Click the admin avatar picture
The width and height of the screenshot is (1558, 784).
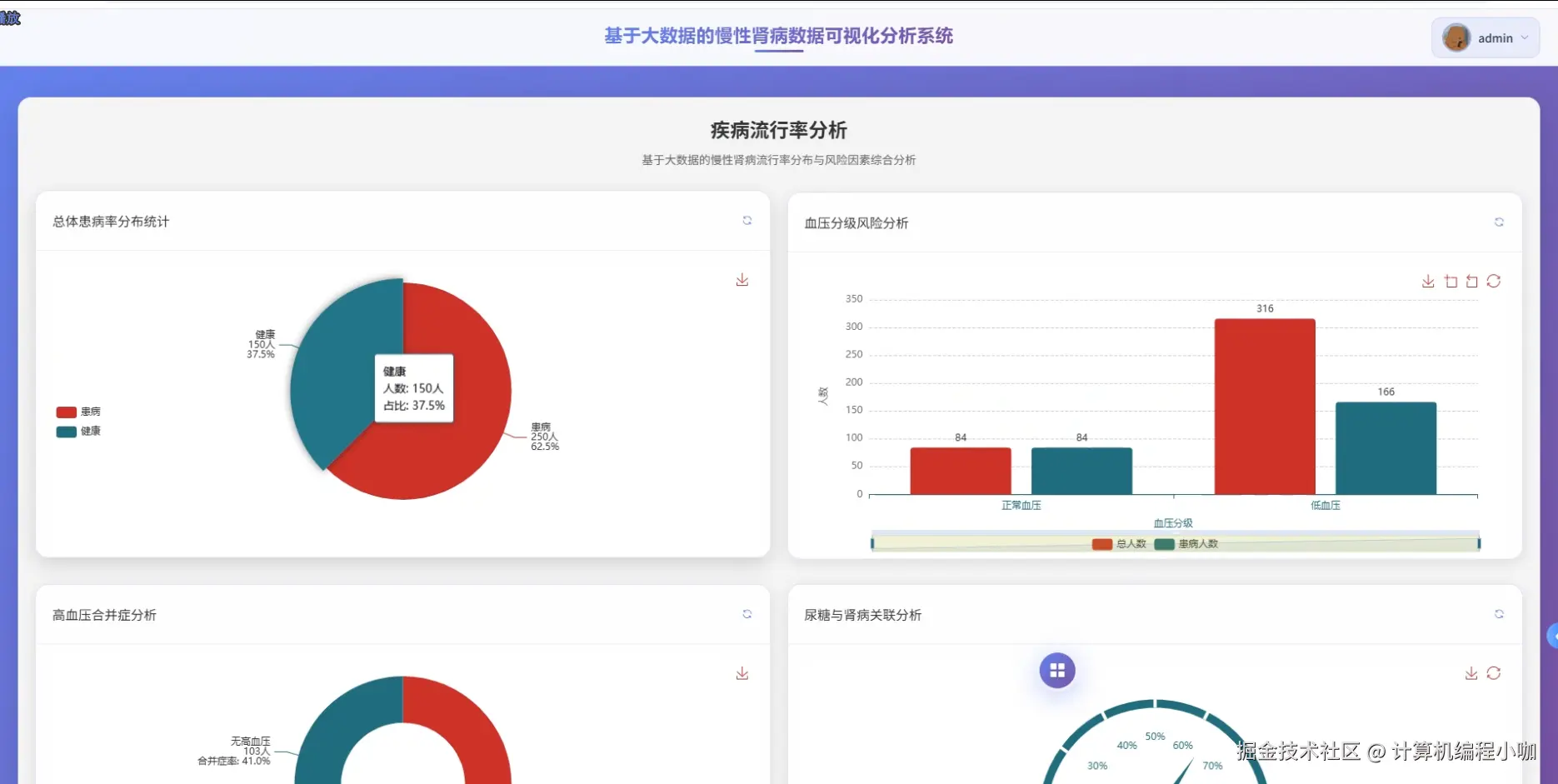point(1455,37)
